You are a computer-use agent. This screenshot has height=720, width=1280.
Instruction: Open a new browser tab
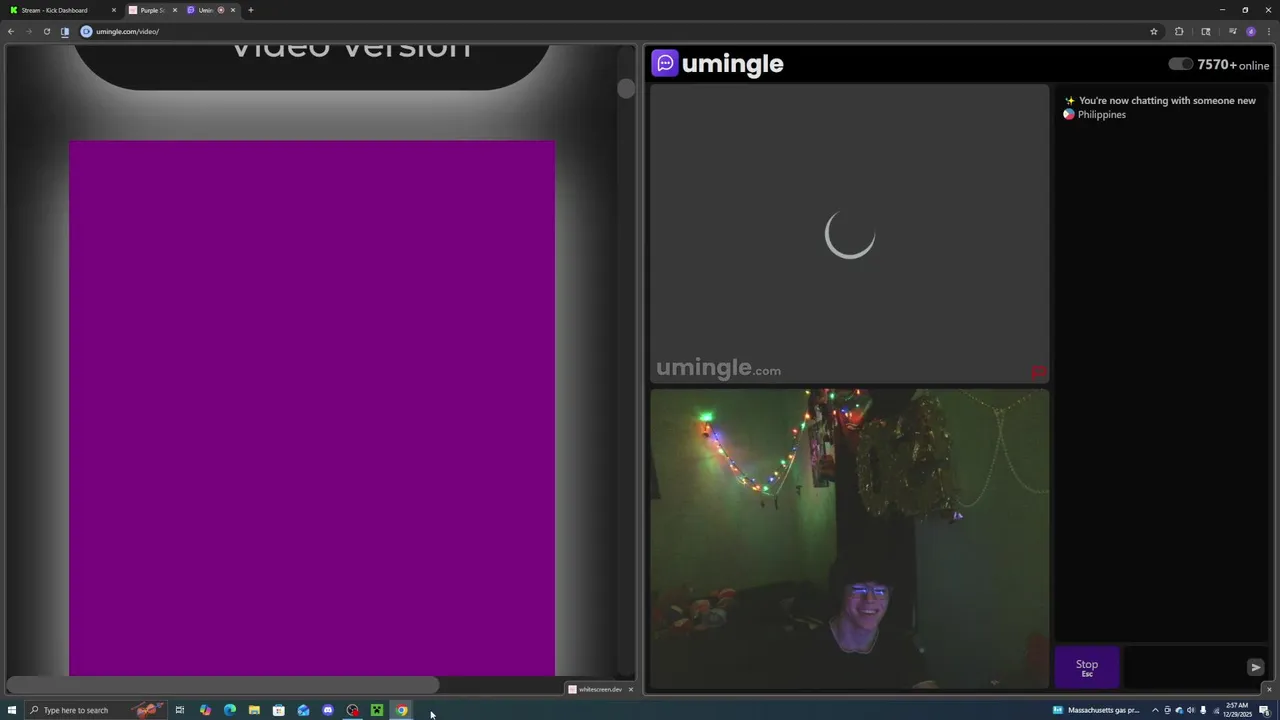pyautogui.click(x=251, y=10)
